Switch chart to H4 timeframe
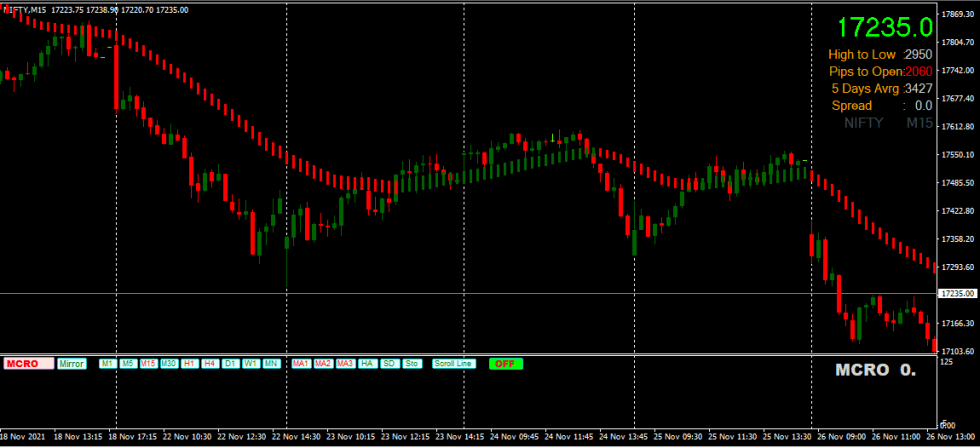 click(x=210, y=364)
